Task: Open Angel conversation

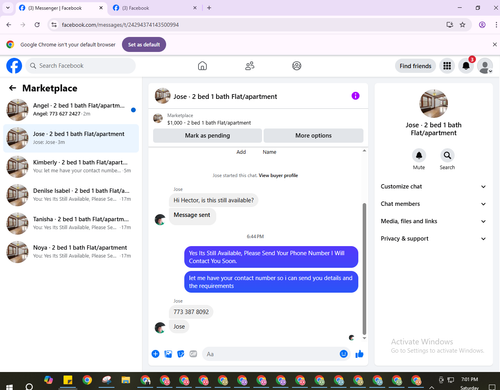Action: (71, 110)
